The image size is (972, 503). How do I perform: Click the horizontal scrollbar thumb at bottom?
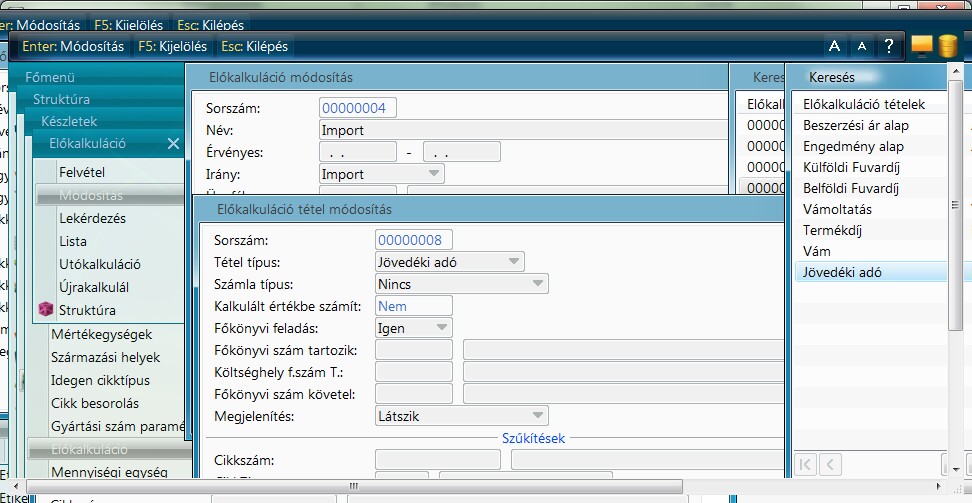coord(353,486)
